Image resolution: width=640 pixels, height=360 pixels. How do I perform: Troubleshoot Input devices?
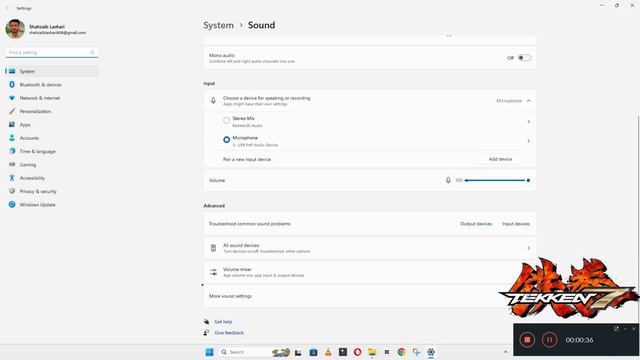coord(516,224)
